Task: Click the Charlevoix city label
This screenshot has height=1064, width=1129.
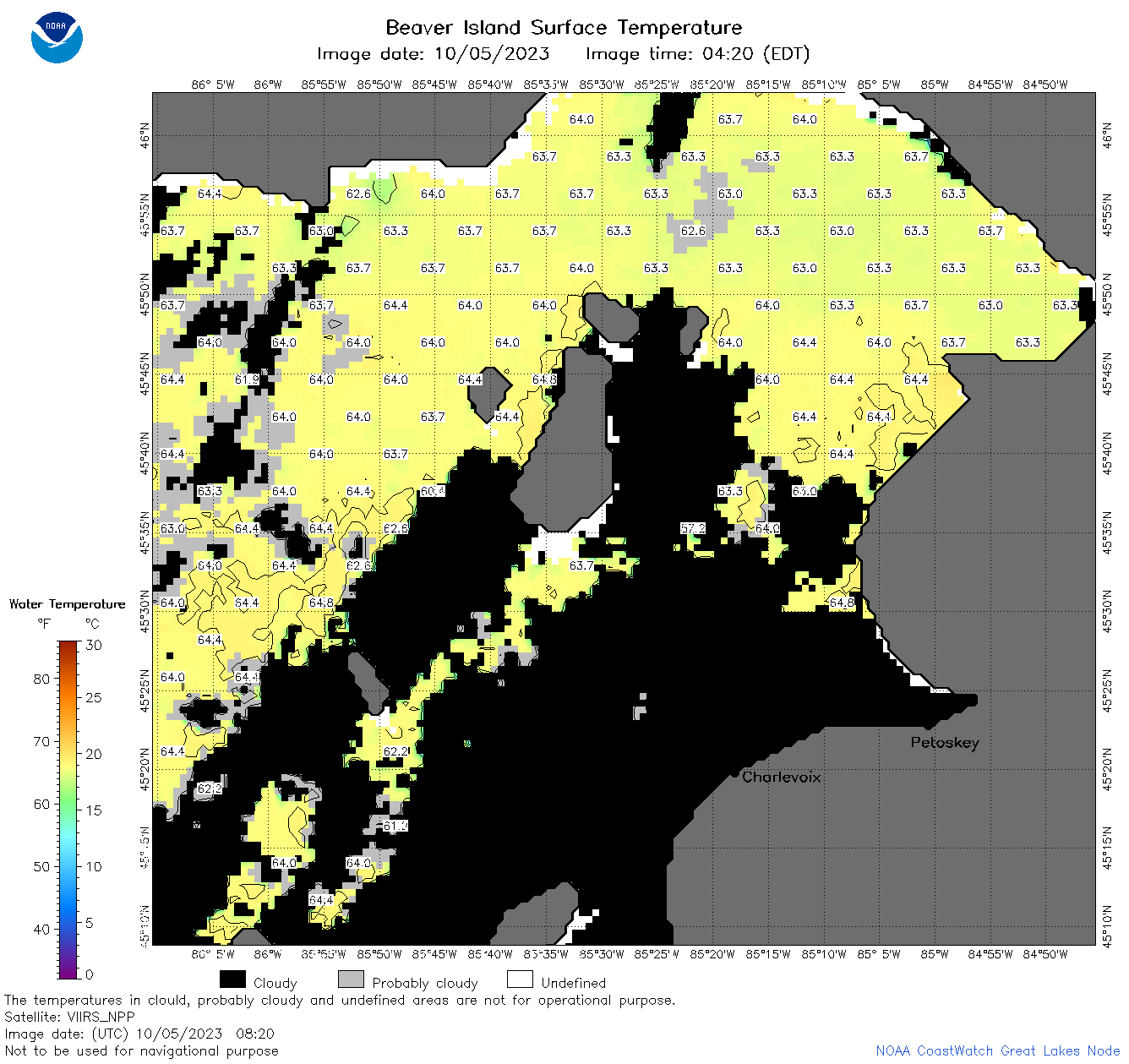Action: 781,777
